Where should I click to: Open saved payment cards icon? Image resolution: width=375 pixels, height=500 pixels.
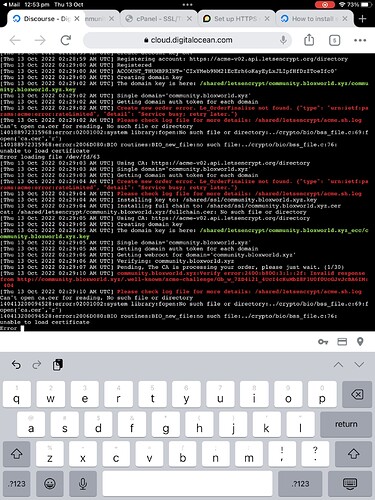[342, 342]
